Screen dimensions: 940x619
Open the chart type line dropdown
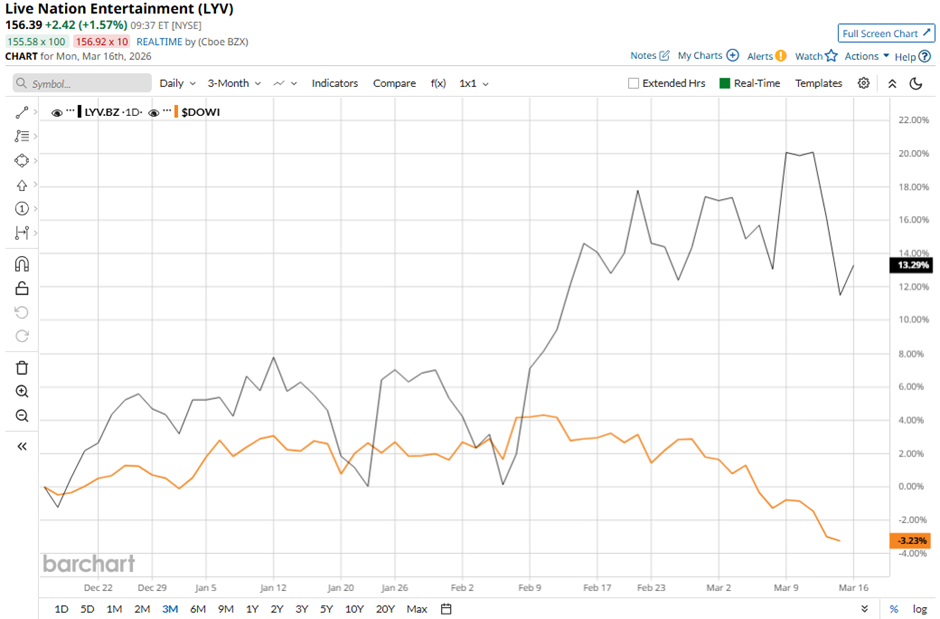click(285, 83)
